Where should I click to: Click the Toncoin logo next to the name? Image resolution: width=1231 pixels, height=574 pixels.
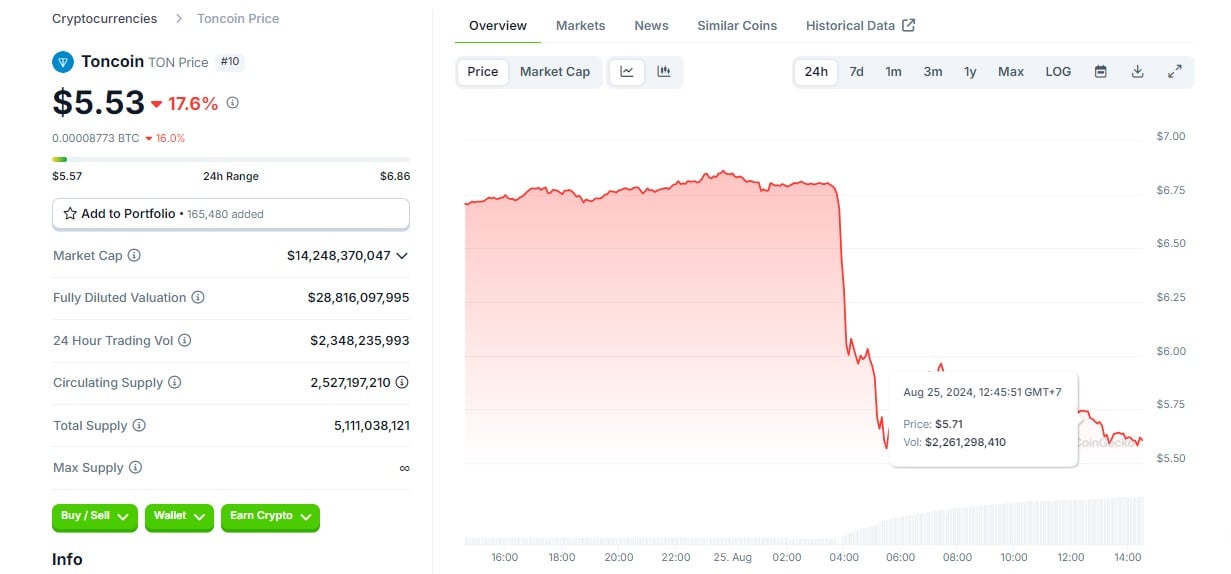pyautogui.click(x=63, y=62)
